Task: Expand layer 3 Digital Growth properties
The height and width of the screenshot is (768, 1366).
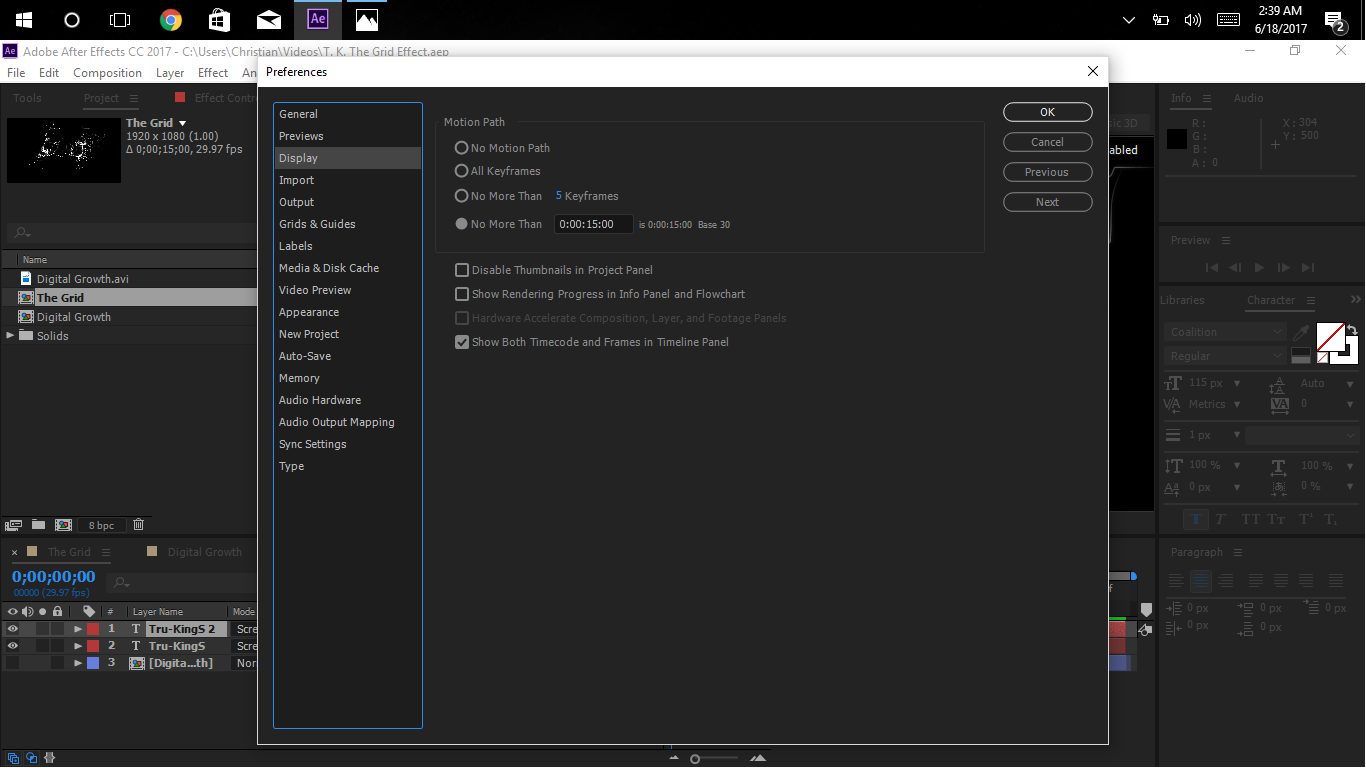Action: [x=78, y=663]
